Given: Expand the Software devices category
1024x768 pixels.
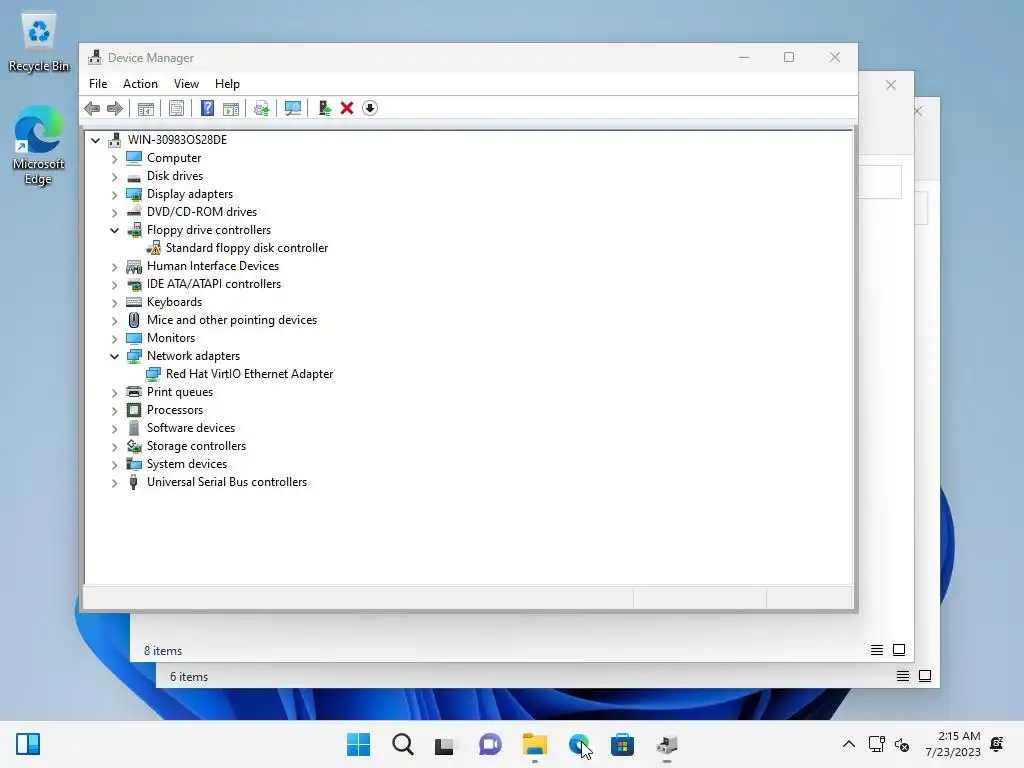Looking at the screenshot, I should [x=114, y=428].
